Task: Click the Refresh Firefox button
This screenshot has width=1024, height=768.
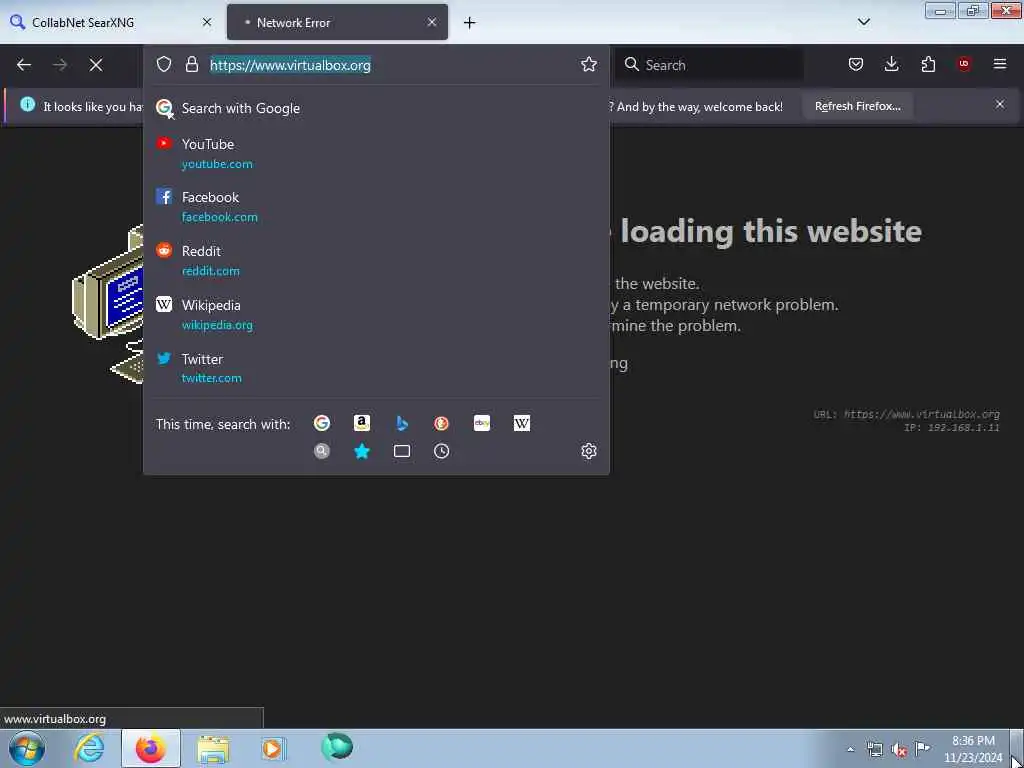Action: click(x=857, y=106)
